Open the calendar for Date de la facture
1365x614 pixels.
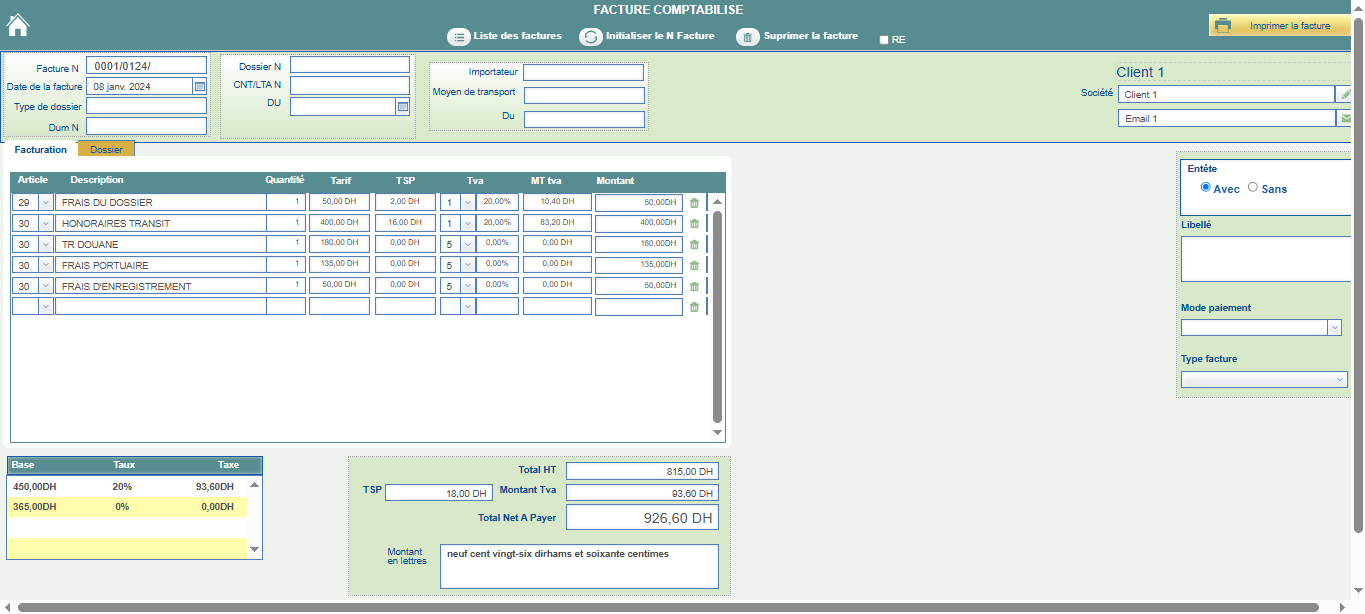click(x=200, y=86)
